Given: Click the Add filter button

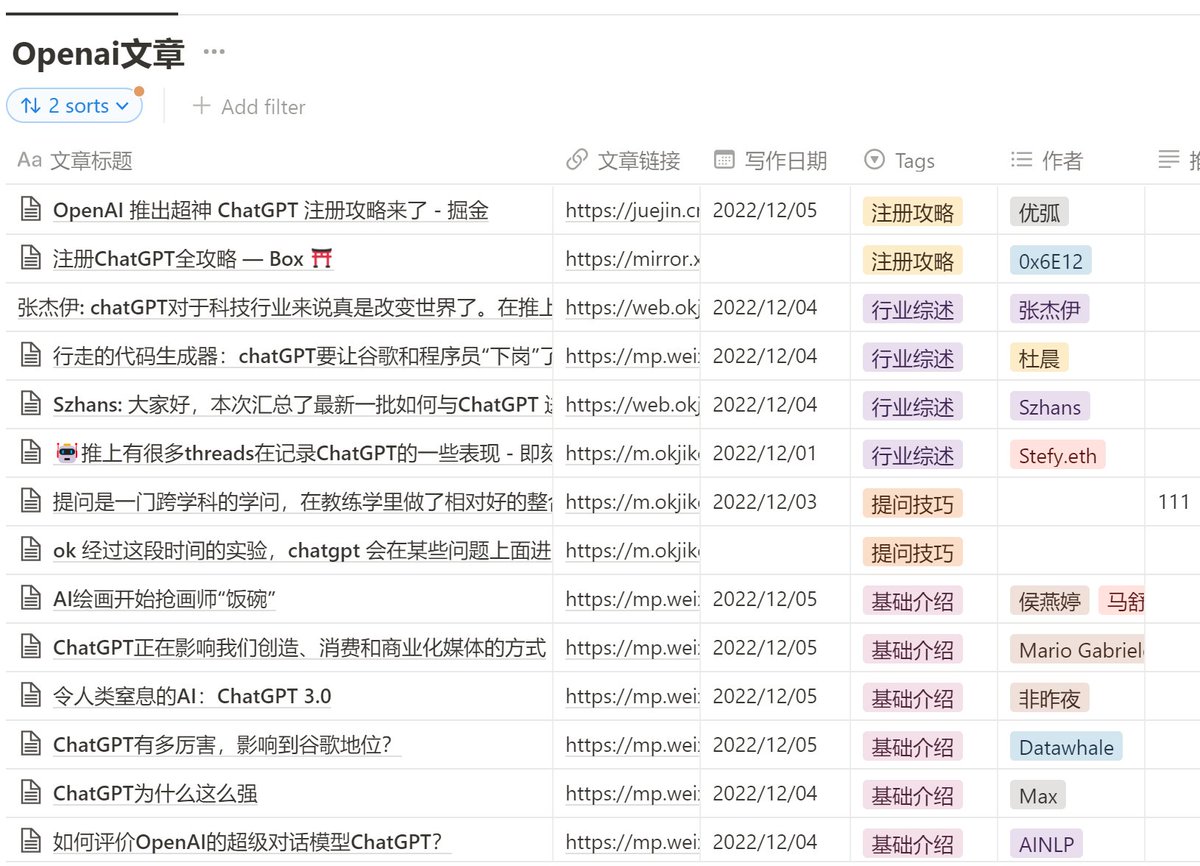Looking at the screenshot, I should [248, 106].
